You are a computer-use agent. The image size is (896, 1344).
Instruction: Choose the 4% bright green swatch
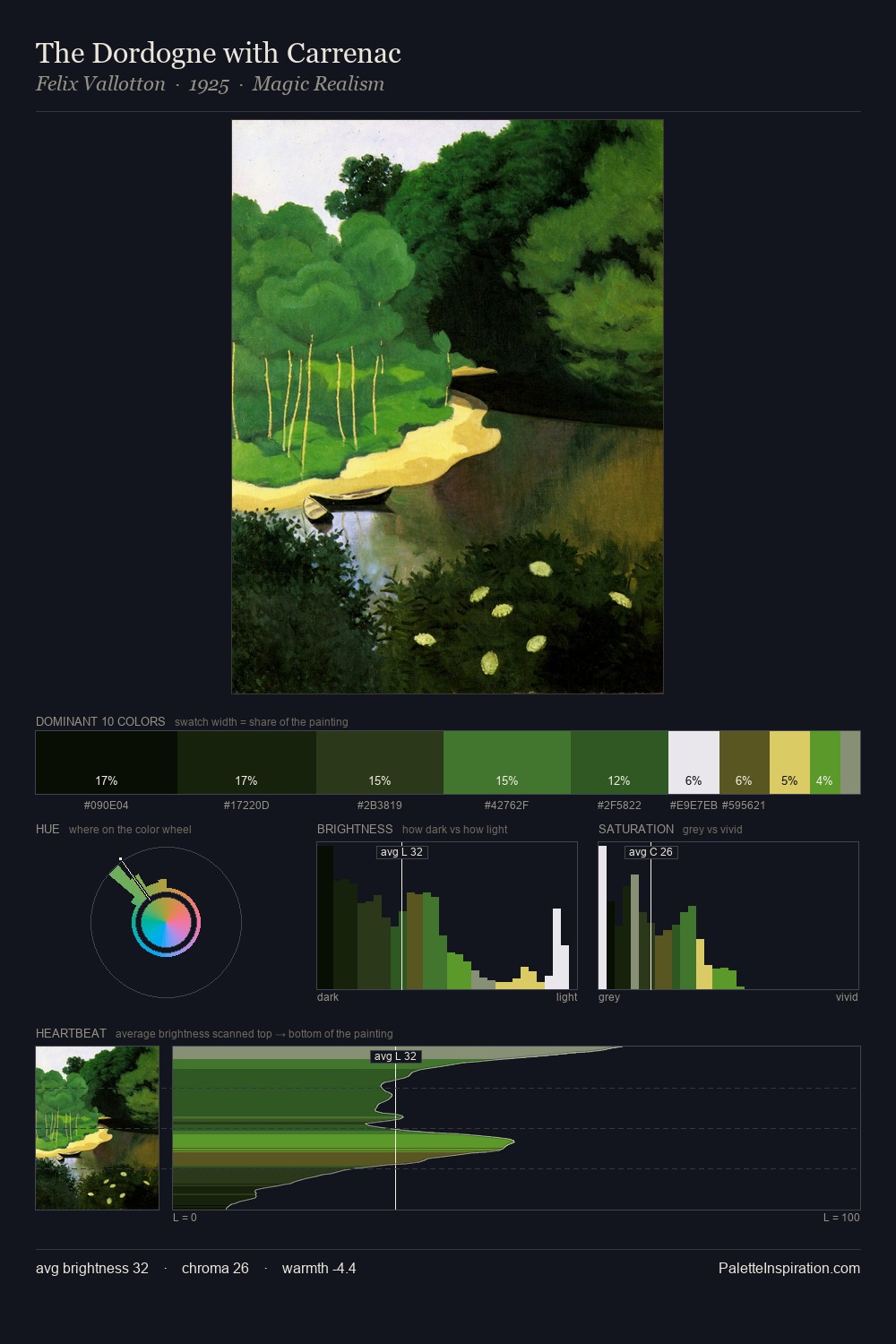[825, 762]
